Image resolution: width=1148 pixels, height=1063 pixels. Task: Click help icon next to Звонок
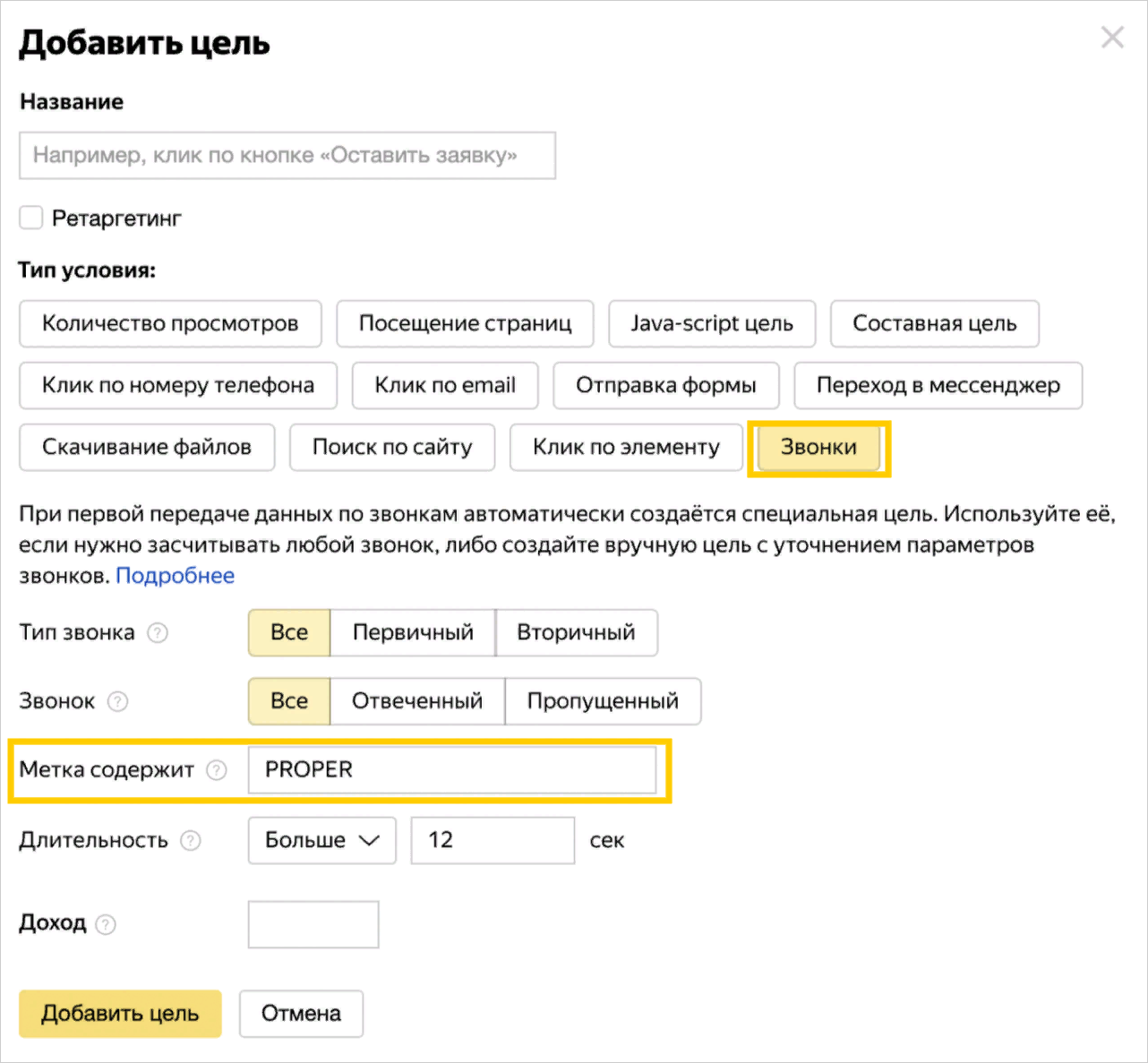(x=118, y=701)
